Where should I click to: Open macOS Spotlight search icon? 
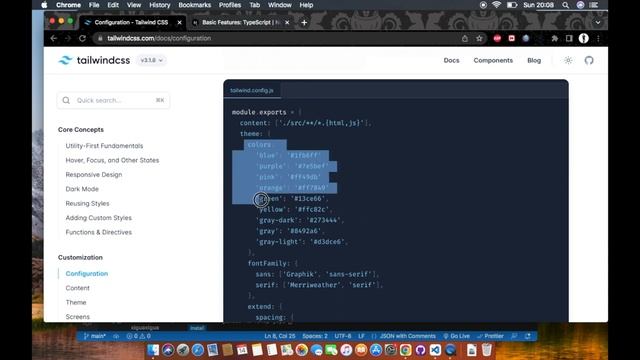click(x=565, y=5)
